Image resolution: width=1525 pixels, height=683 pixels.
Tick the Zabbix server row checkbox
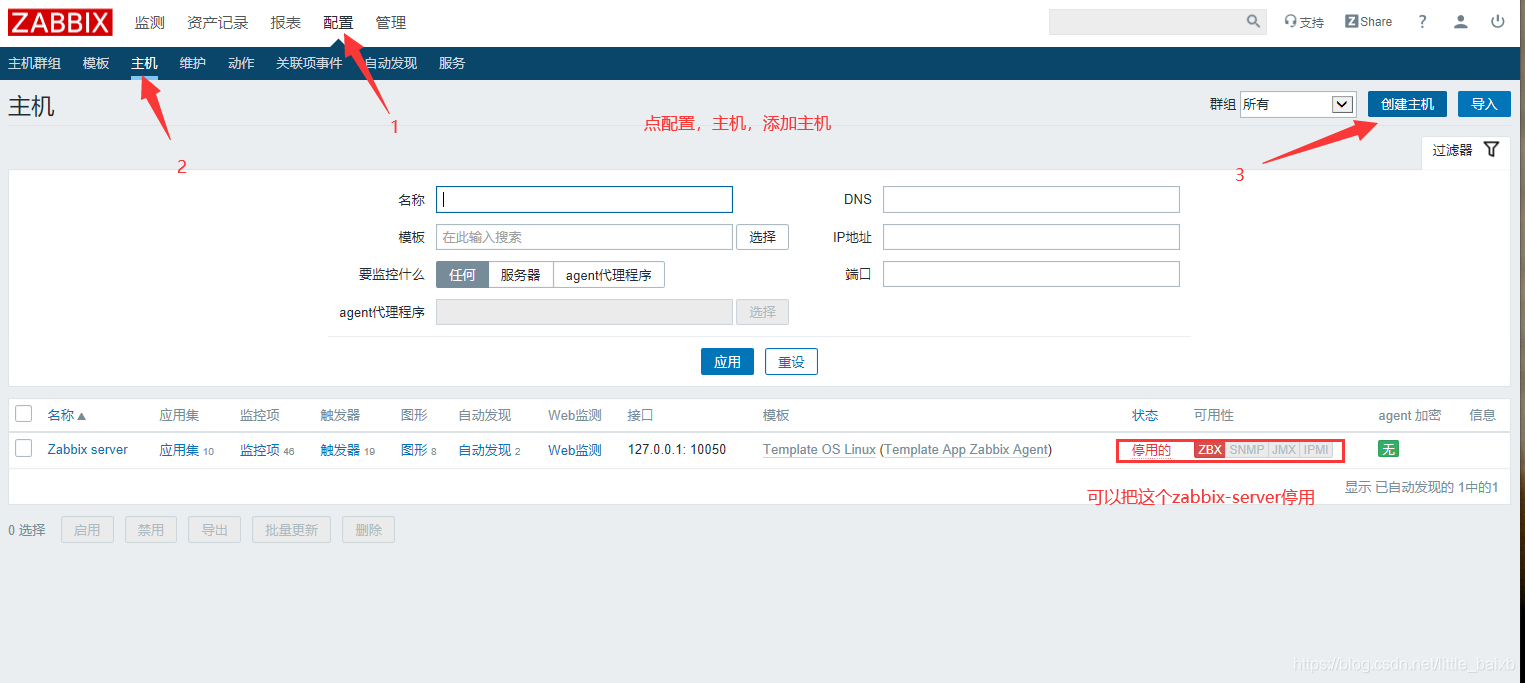coord(24,449)
